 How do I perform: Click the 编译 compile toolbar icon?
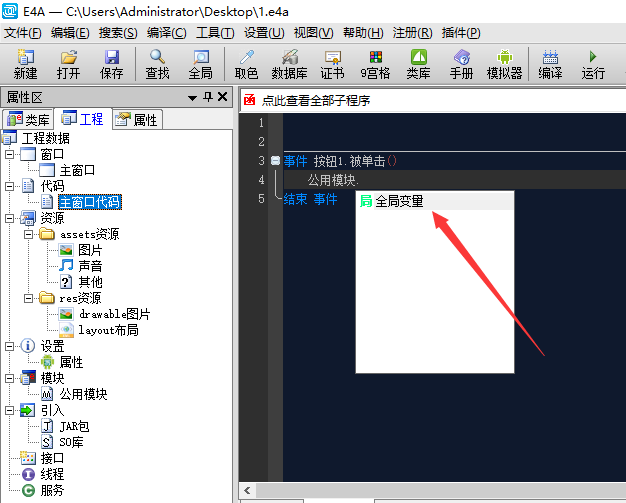pos(550,64)
